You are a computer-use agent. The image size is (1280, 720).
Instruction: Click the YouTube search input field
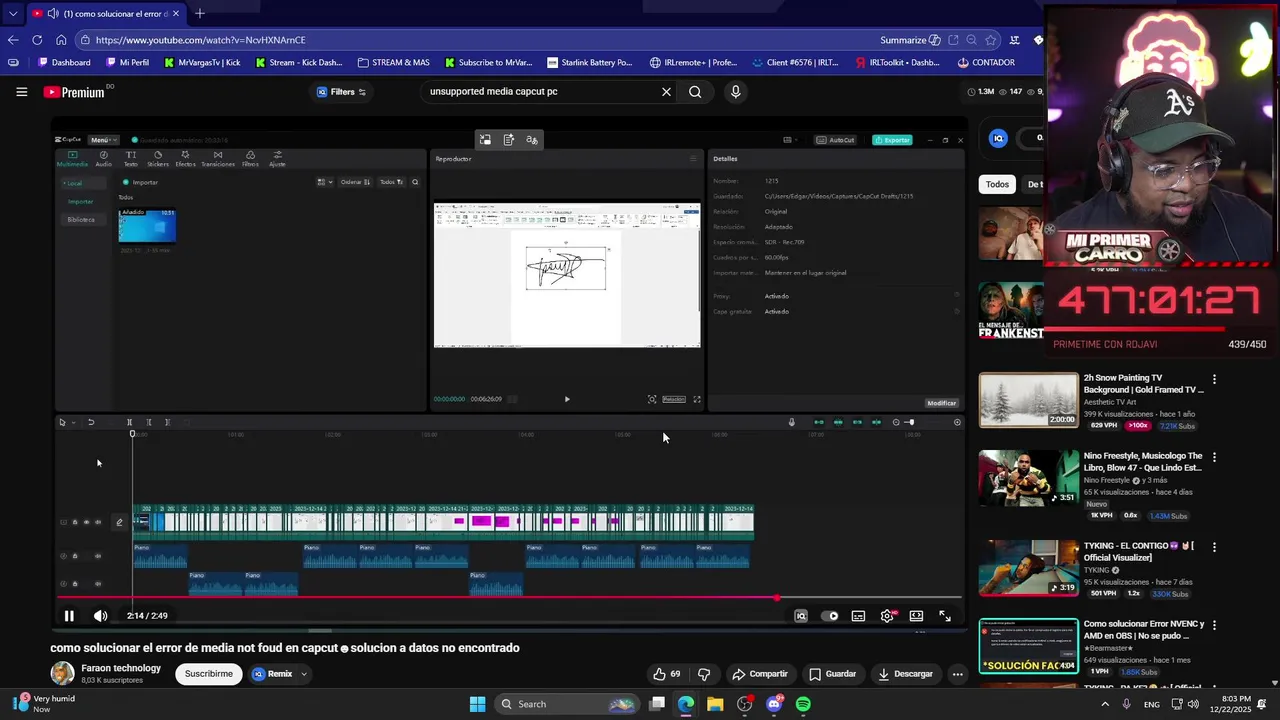coord(540,92)
